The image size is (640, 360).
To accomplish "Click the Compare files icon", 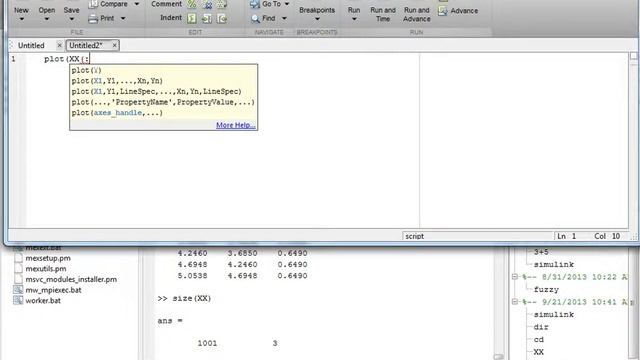I will [x=93, y=4].
